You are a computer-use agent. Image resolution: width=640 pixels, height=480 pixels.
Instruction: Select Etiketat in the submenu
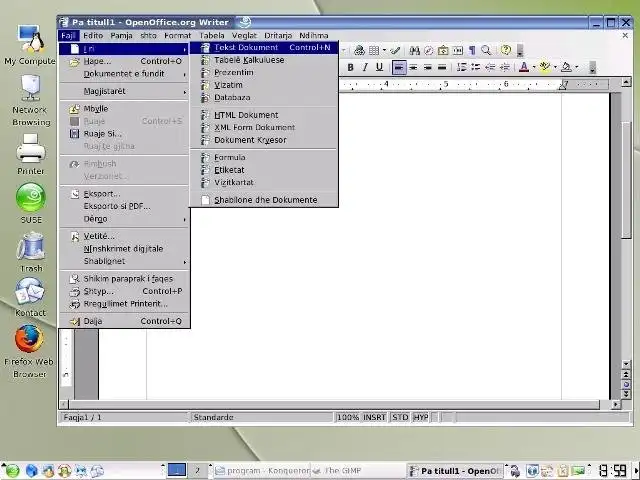tap(264, 170)
